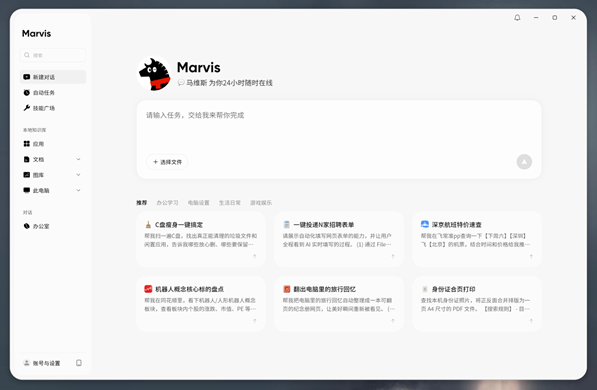Click the round send arrow button

point(524,162)
